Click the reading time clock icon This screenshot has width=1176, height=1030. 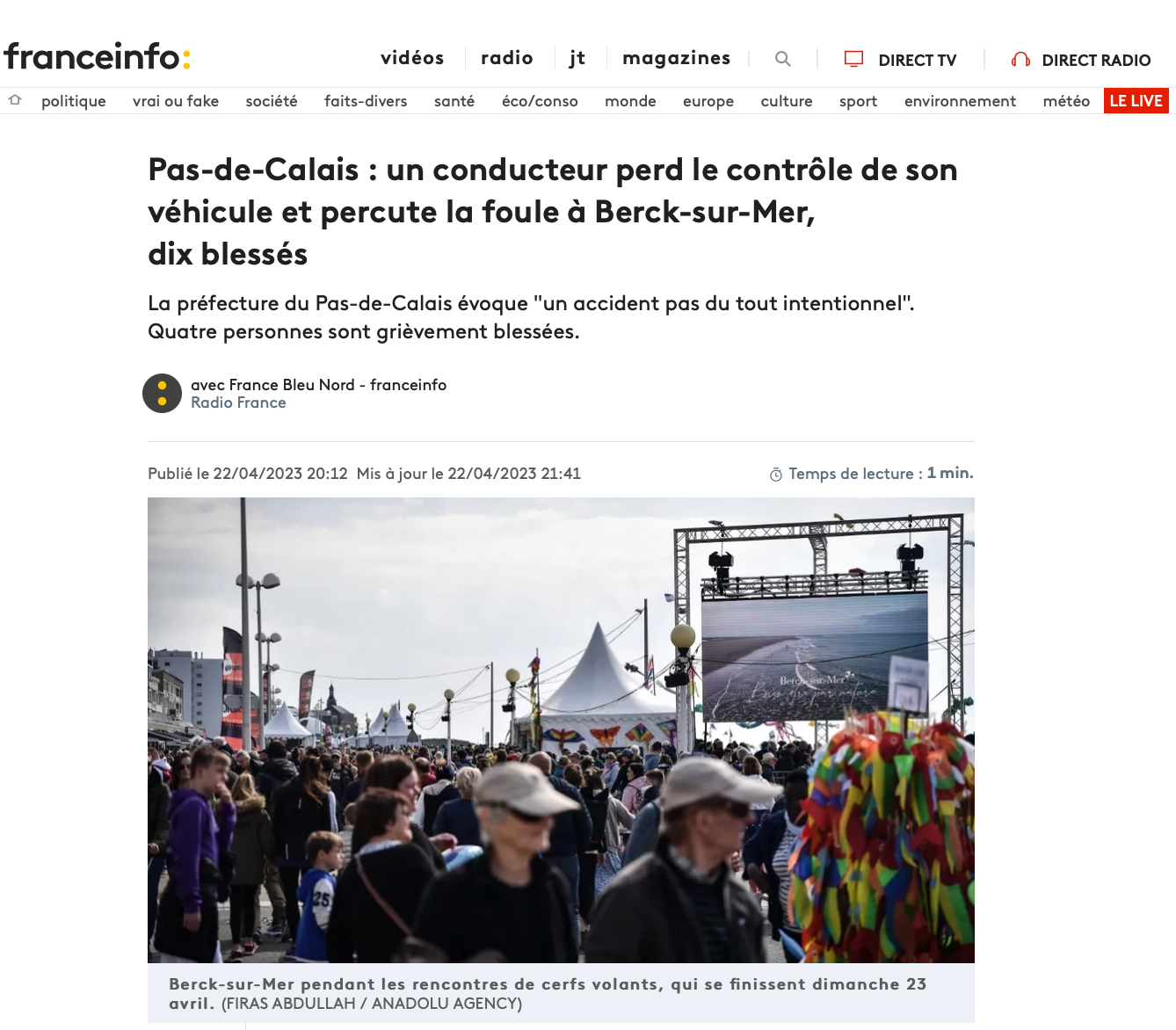(776, 475)
